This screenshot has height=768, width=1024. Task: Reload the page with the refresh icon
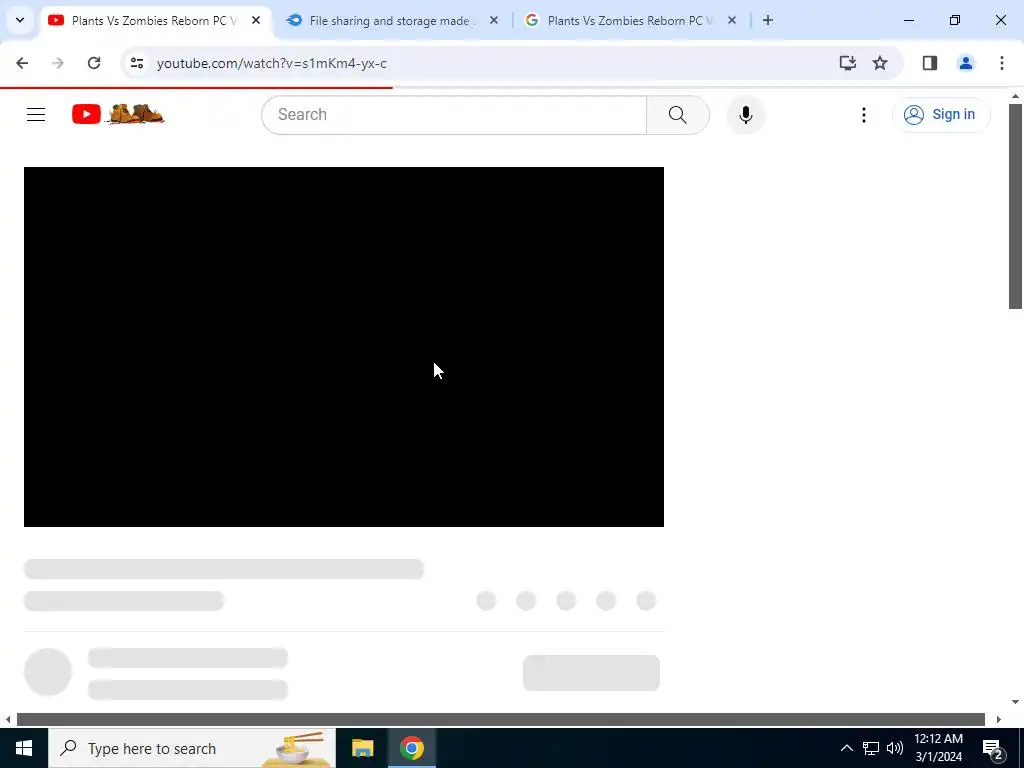(x=94, y=63)
